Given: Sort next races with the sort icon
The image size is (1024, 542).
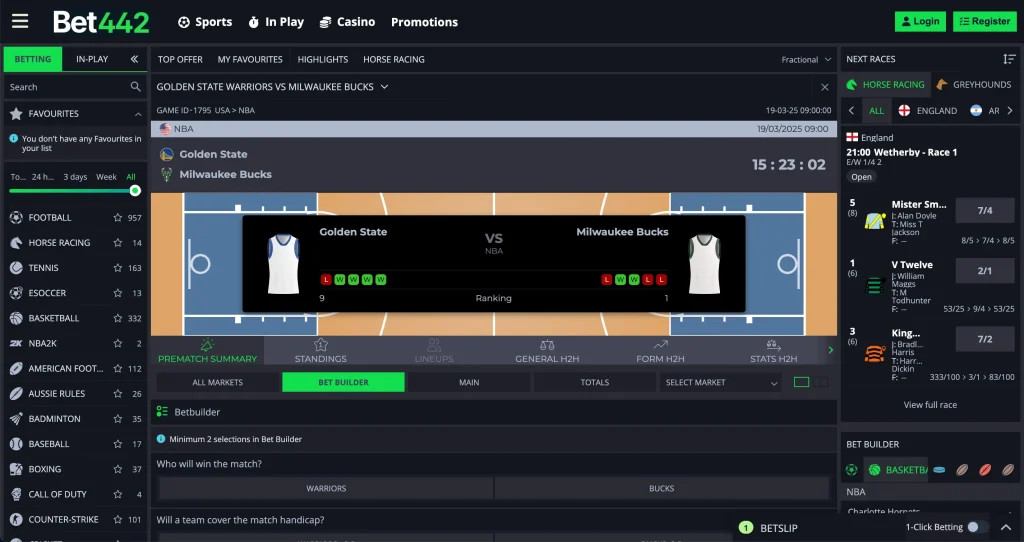Looking at the screenshot, I should coord(1009,59).
